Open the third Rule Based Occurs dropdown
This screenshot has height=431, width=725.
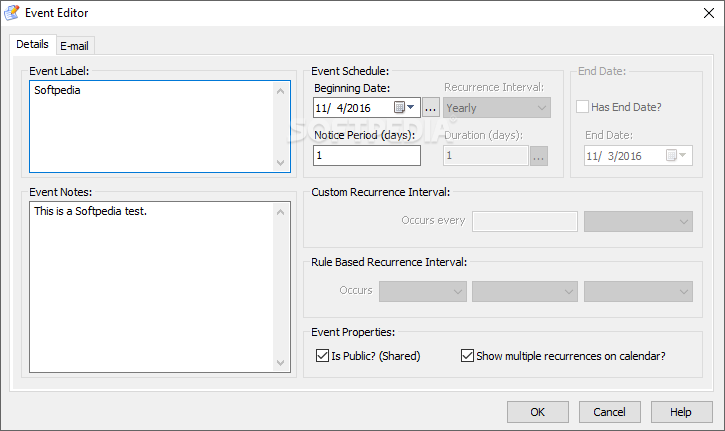(x=638, y=291)
